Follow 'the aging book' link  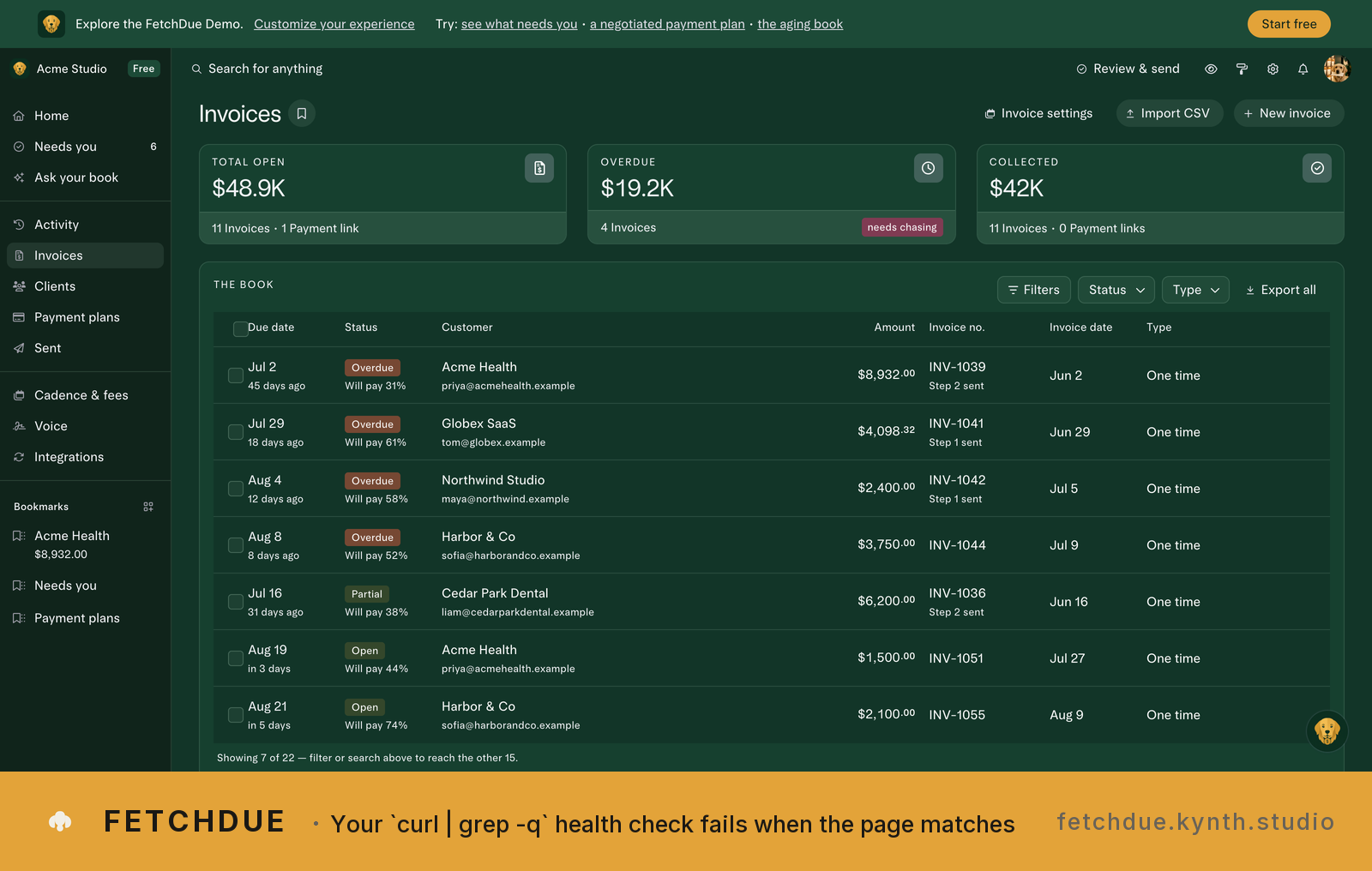(800, 24)
